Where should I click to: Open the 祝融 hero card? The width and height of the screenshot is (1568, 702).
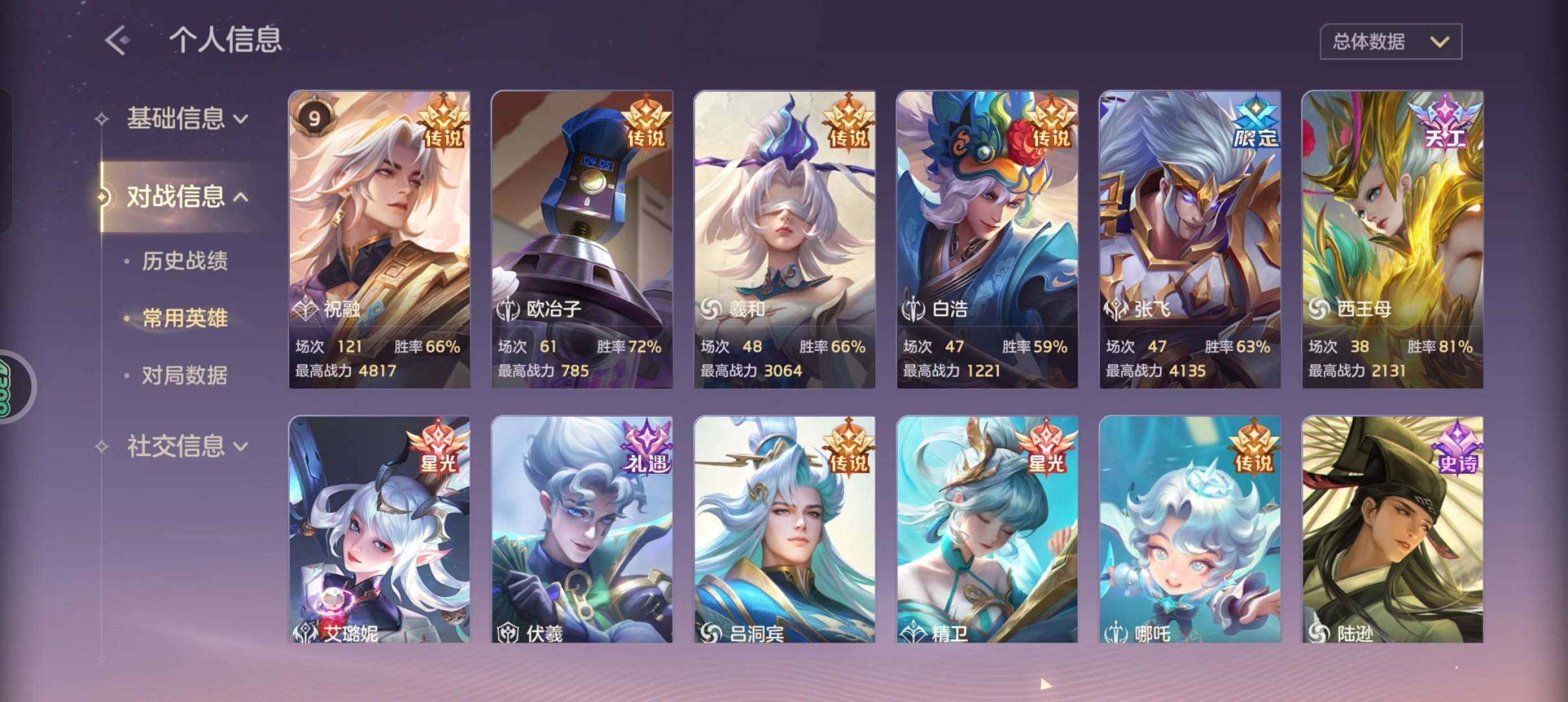click(379, 239)
